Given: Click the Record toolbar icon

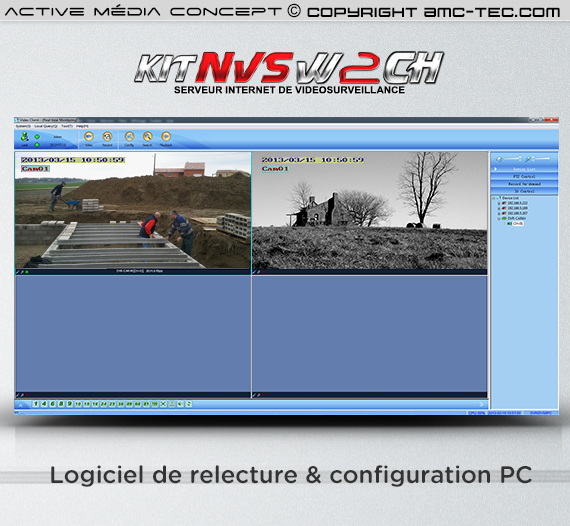Looking at the screenshot, I should [107, 137].
